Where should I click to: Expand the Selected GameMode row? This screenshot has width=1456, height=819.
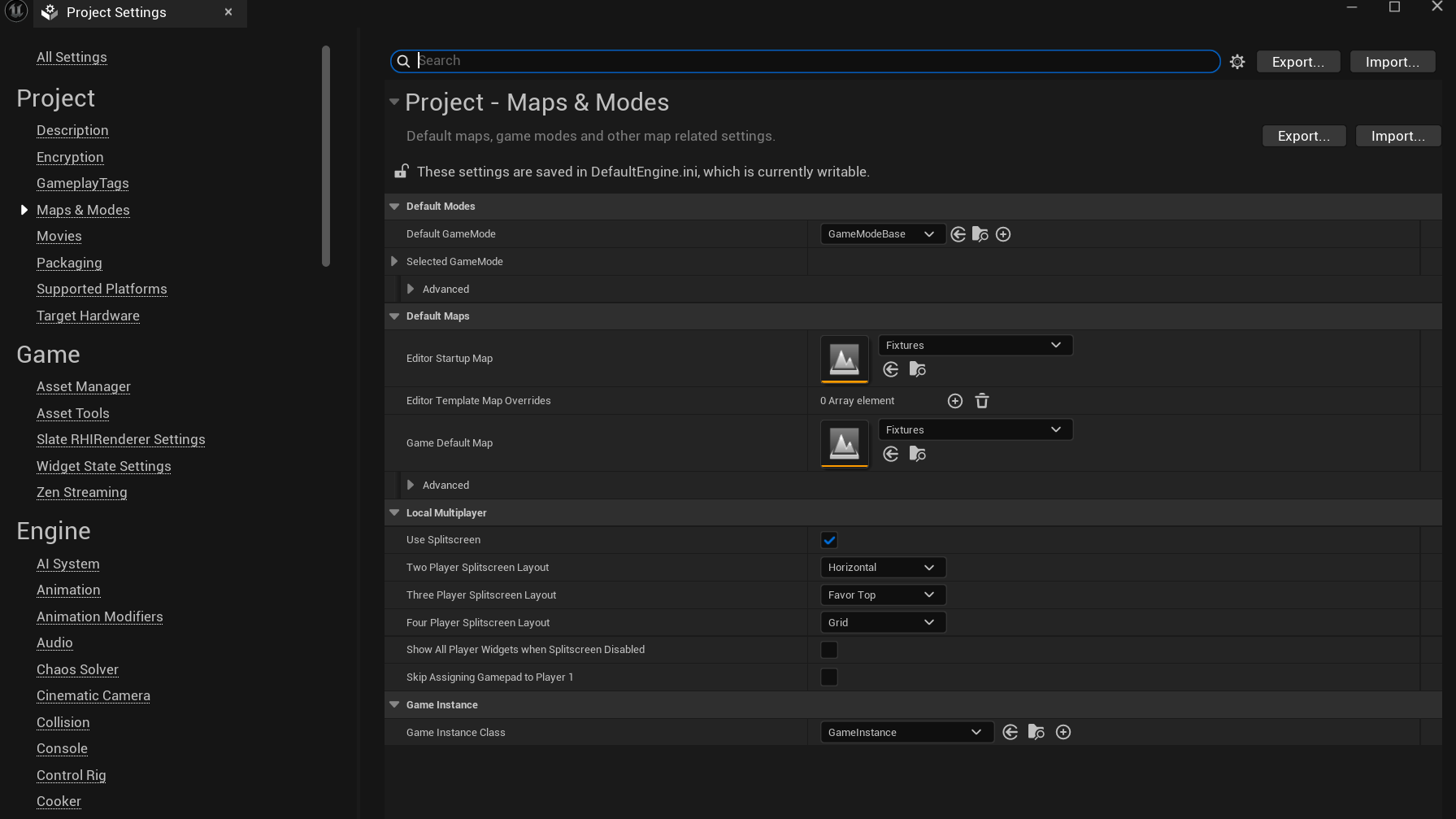[394, 261]
